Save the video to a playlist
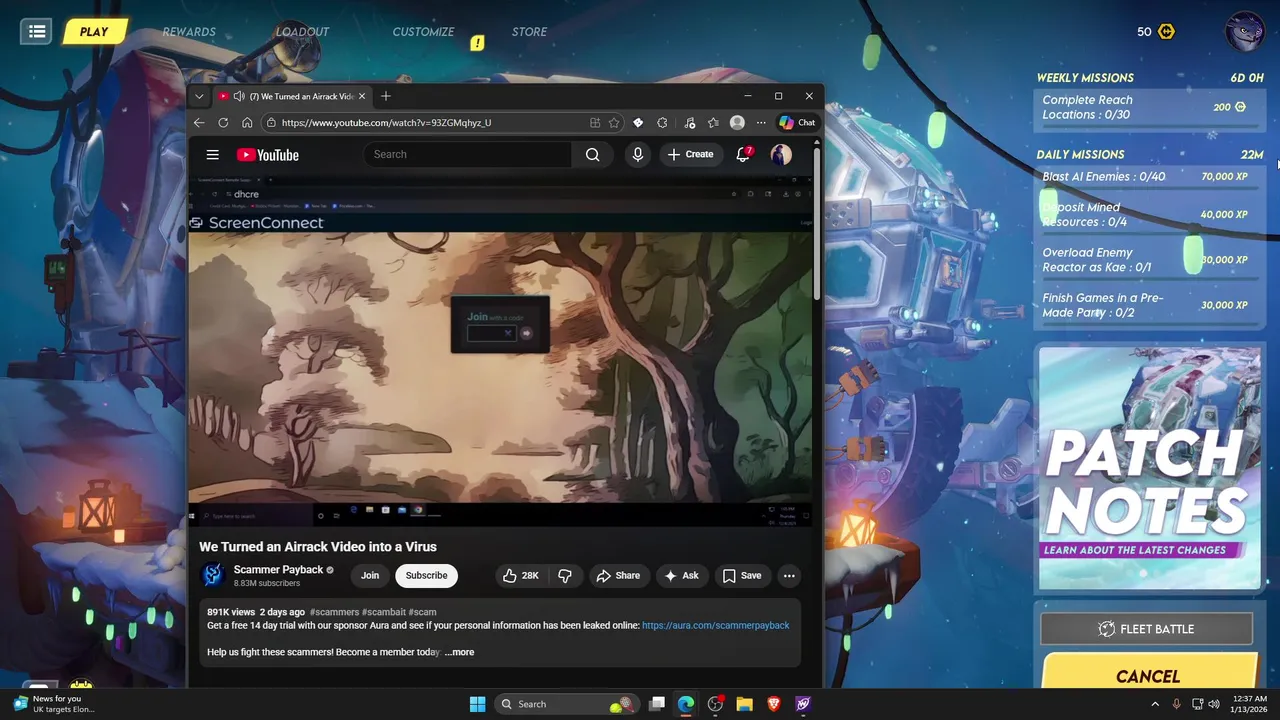The width and height of the screenshot is (1280, 720). point(742,575)
